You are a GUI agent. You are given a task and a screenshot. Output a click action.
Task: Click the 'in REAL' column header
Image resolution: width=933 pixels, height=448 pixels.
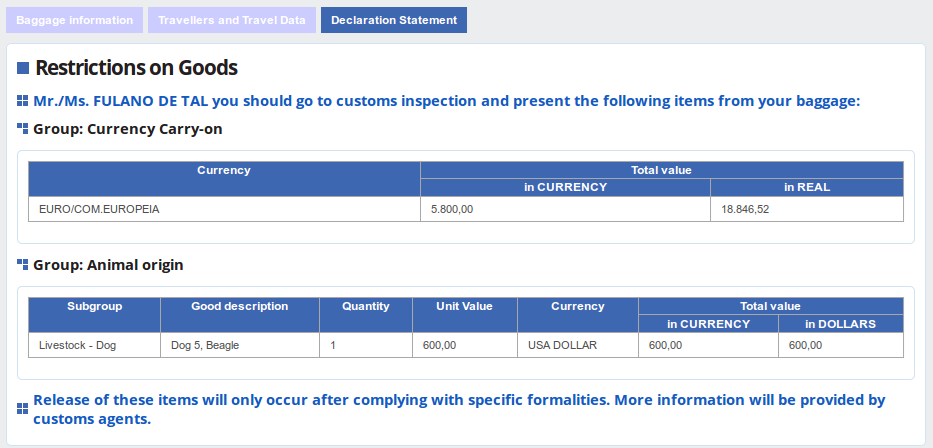(x=806, y=187)
